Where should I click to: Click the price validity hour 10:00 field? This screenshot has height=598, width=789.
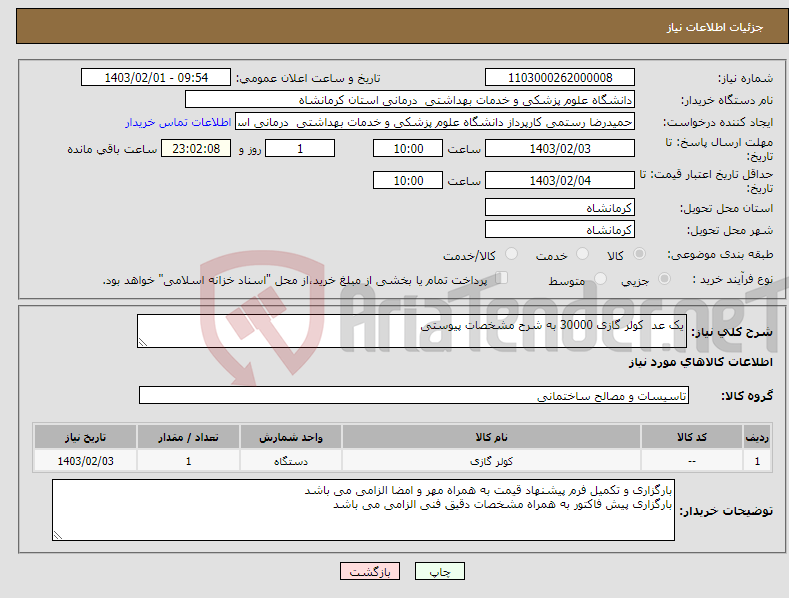pyautogui.click(x=408, y=180)
